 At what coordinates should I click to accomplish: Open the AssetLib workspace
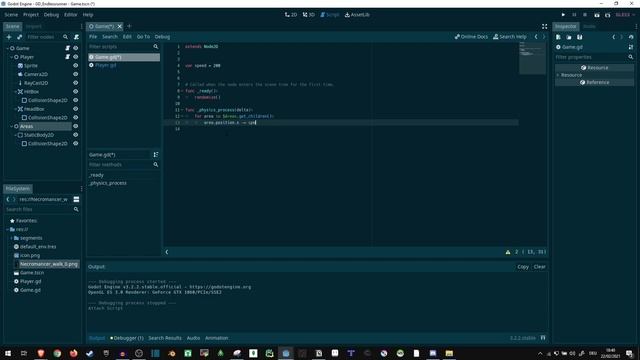point(357,15)
